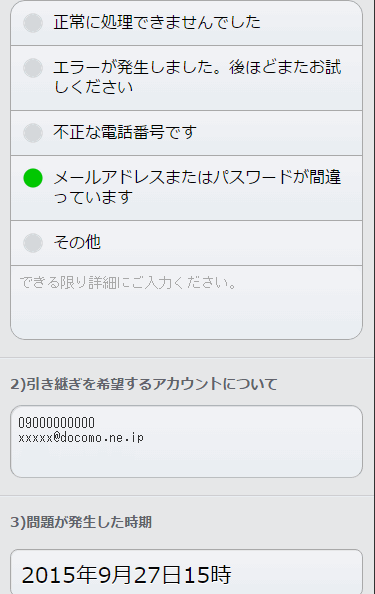Click the 3)問題が発生した時期 heading

pyautogui.click(x=81, y=522)
